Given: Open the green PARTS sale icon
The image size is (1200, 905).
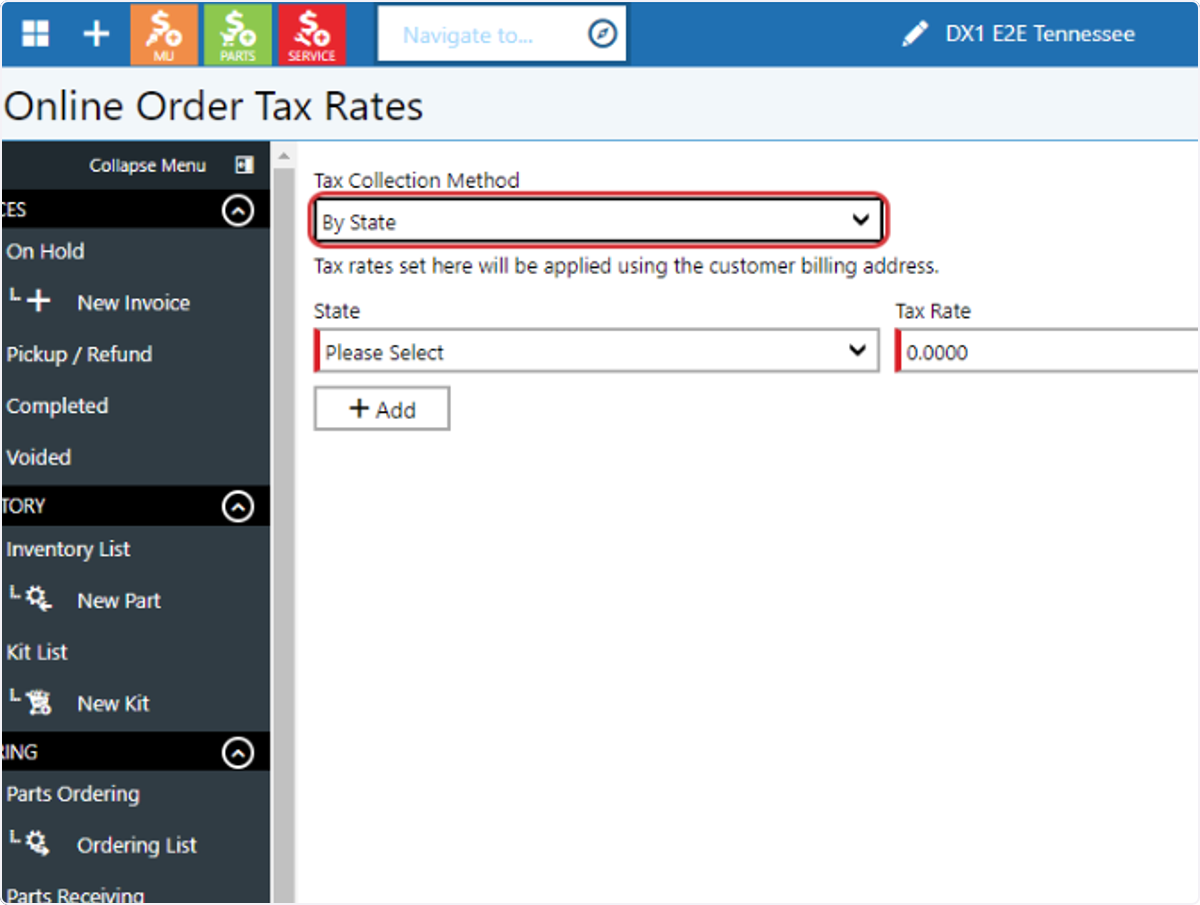Looking at the screenshot, I should click(x=238, y=35).
